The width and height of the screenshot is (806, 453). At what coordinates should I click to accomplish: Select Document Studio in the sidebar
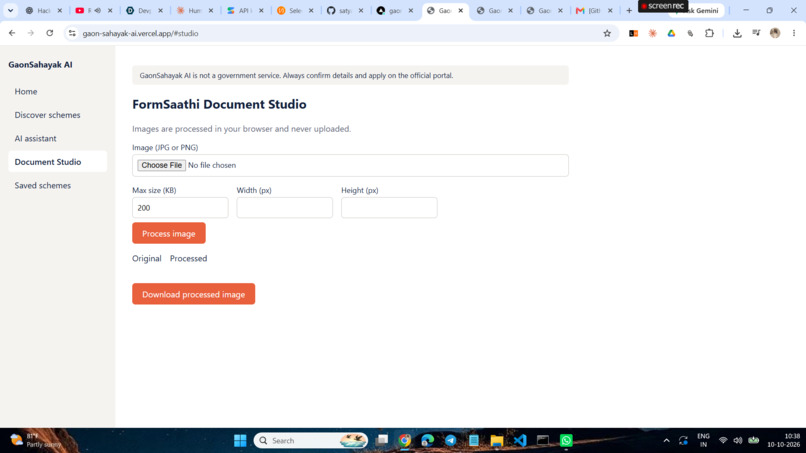coord(58,162)
